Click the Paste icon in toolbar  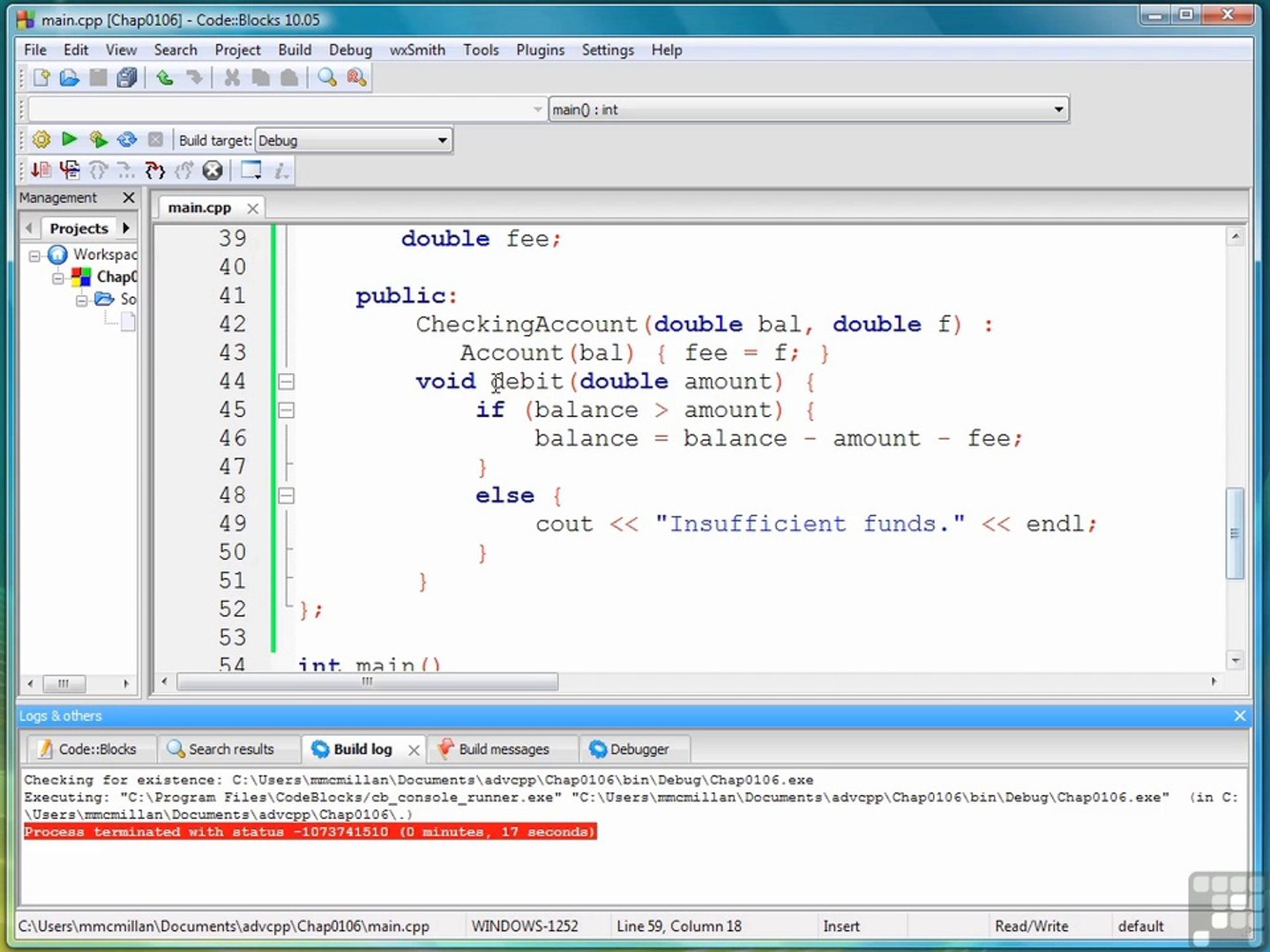[288, 78]
